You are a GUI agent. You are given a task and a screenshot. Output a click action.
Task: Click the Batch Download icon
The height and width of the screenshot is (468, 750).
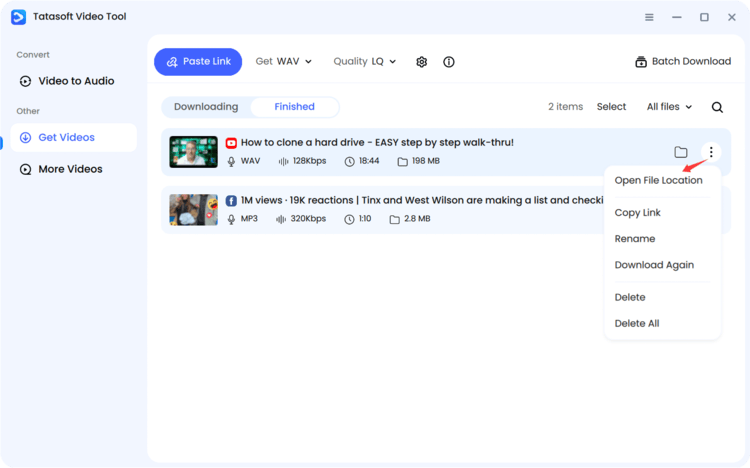[641, 62]
